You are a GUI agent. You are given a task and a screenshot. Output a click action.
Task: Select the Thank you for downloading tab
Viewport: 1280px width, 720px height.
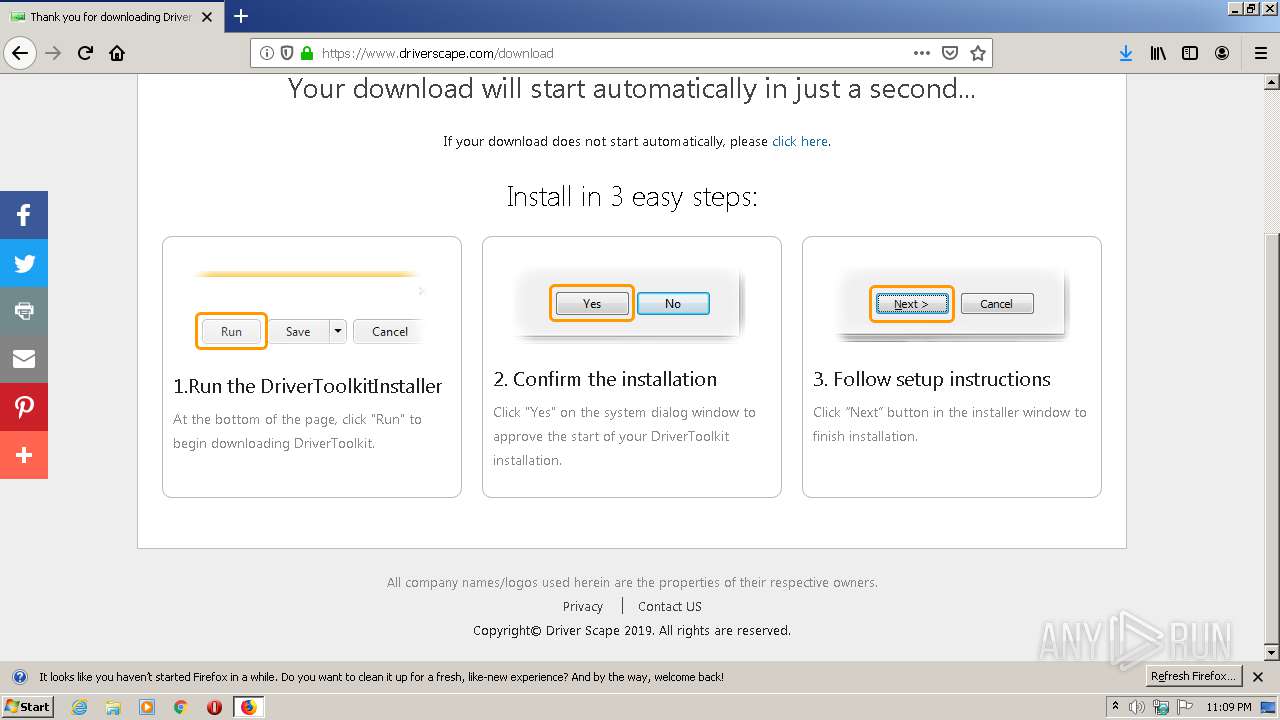point(110,17)
